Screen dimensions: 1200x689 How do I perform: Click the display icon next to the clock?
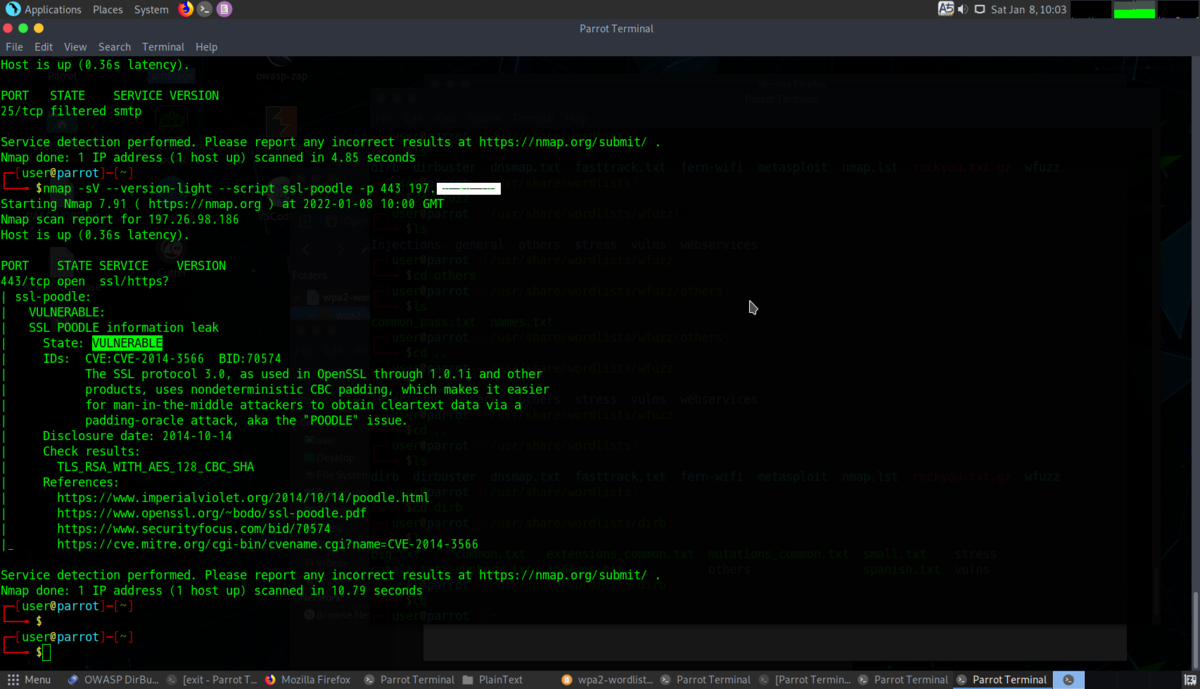(980, 9)
